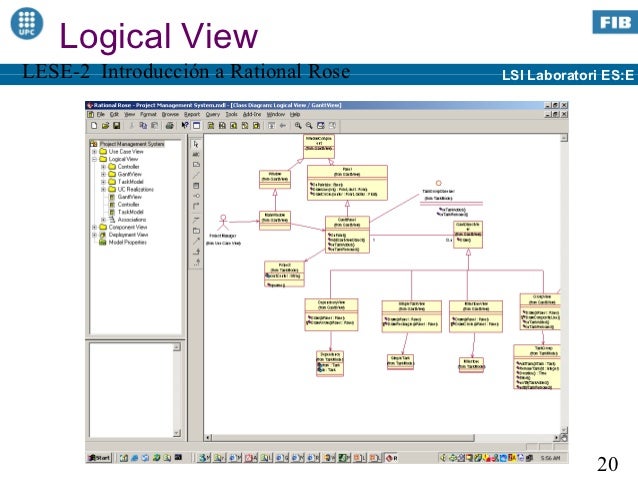The image size is (638, 479).
Task: Expand the Associations node
Action: coord(103,220)
